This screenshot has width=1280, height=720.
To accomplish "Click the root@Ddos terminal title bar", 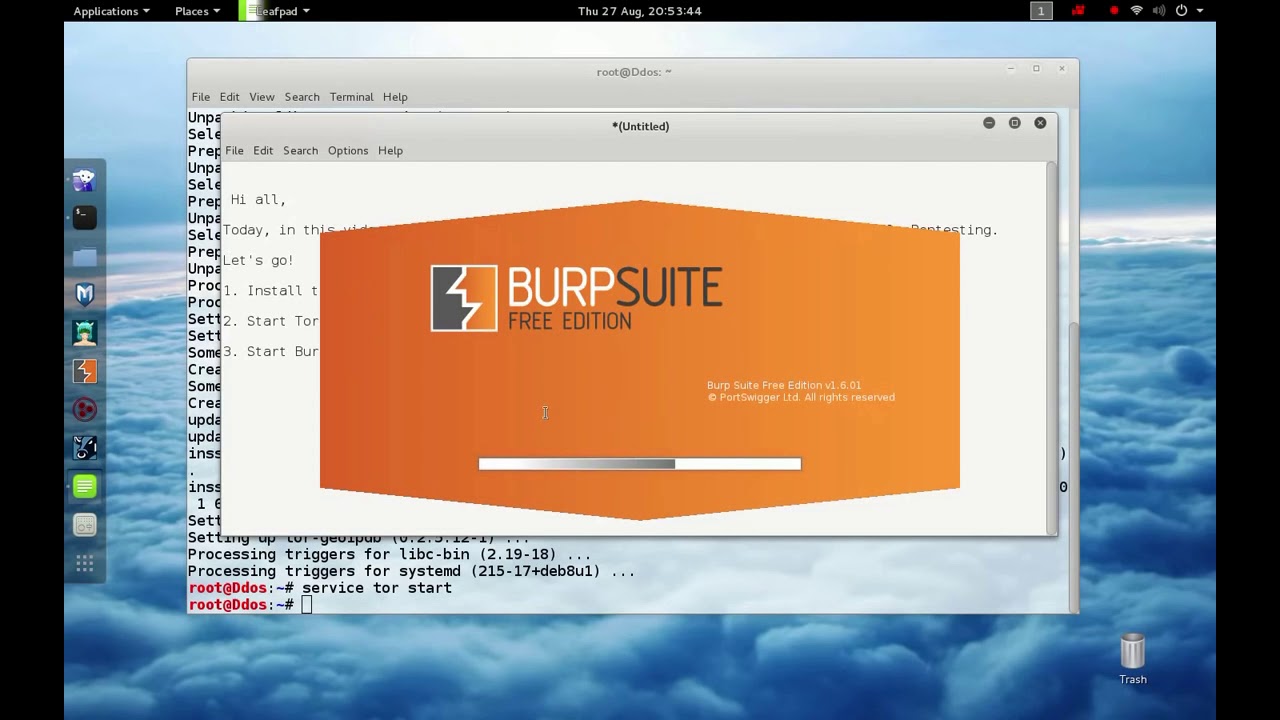I will [x=633, y=72].
